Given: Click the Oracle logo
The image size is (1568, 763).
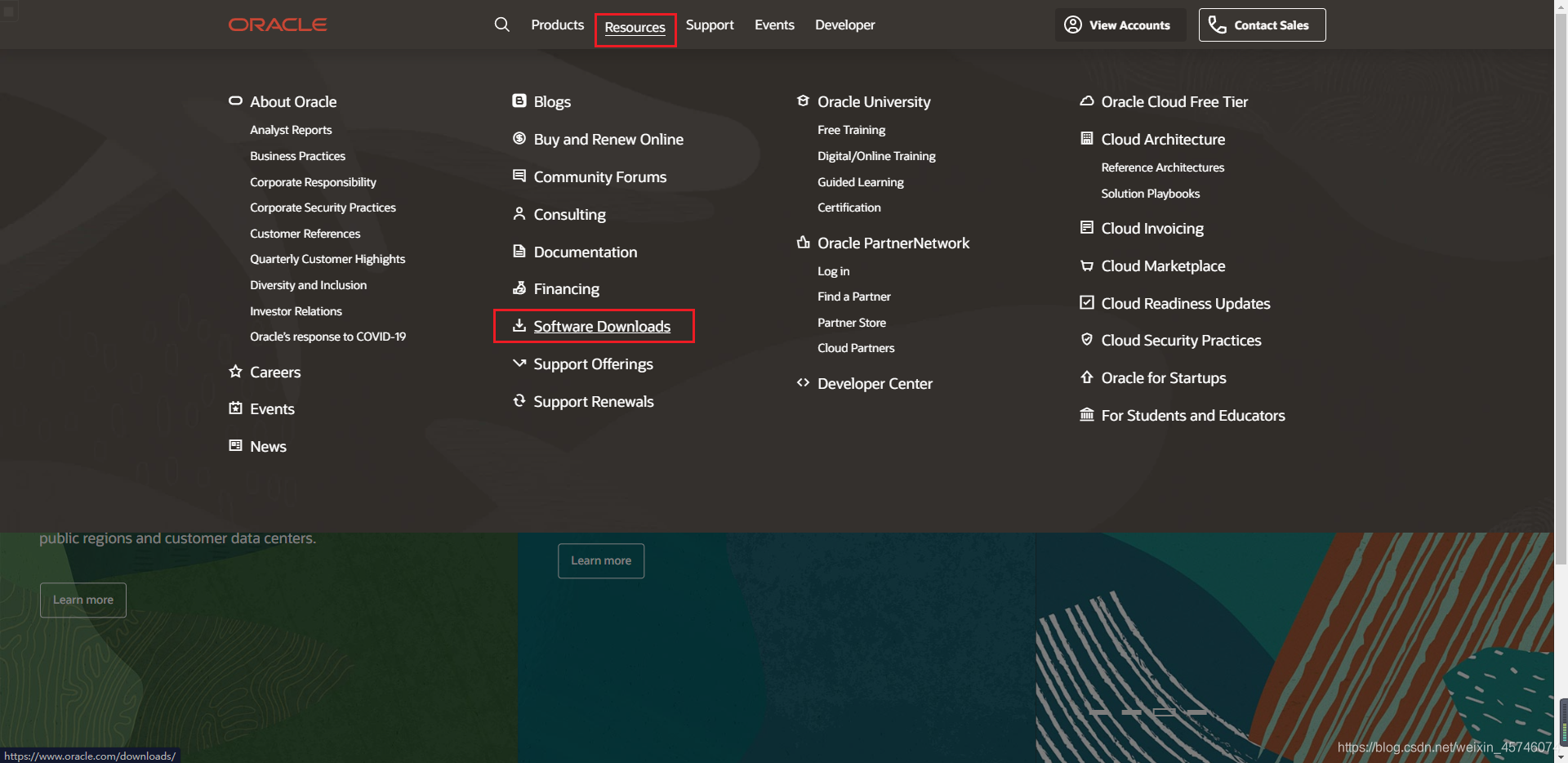Looking at the screenshot, I should 278,25.
